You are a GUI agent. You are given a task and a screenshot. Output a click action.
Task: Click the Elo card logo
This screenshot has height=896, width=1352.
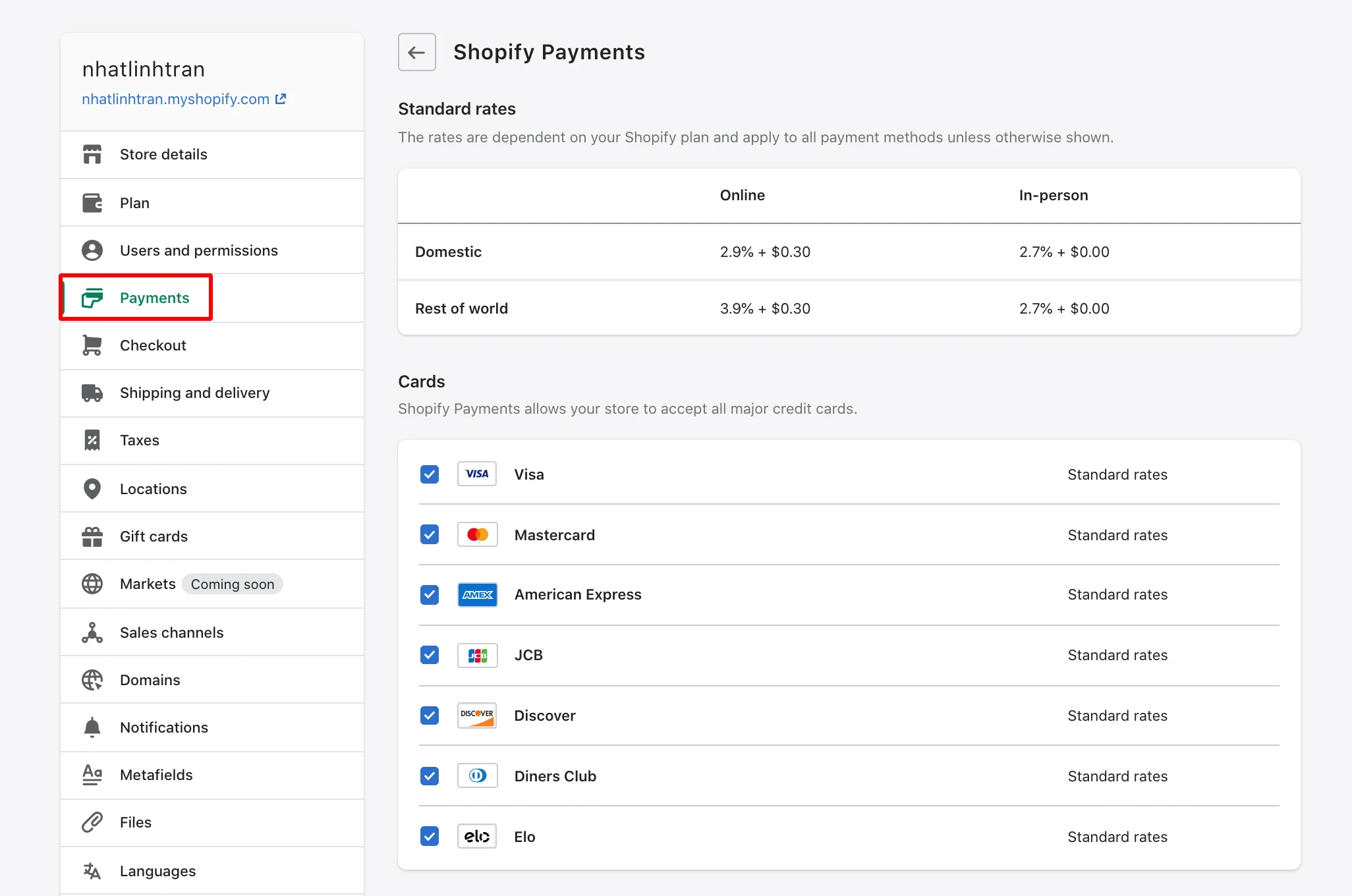[477, 837]
